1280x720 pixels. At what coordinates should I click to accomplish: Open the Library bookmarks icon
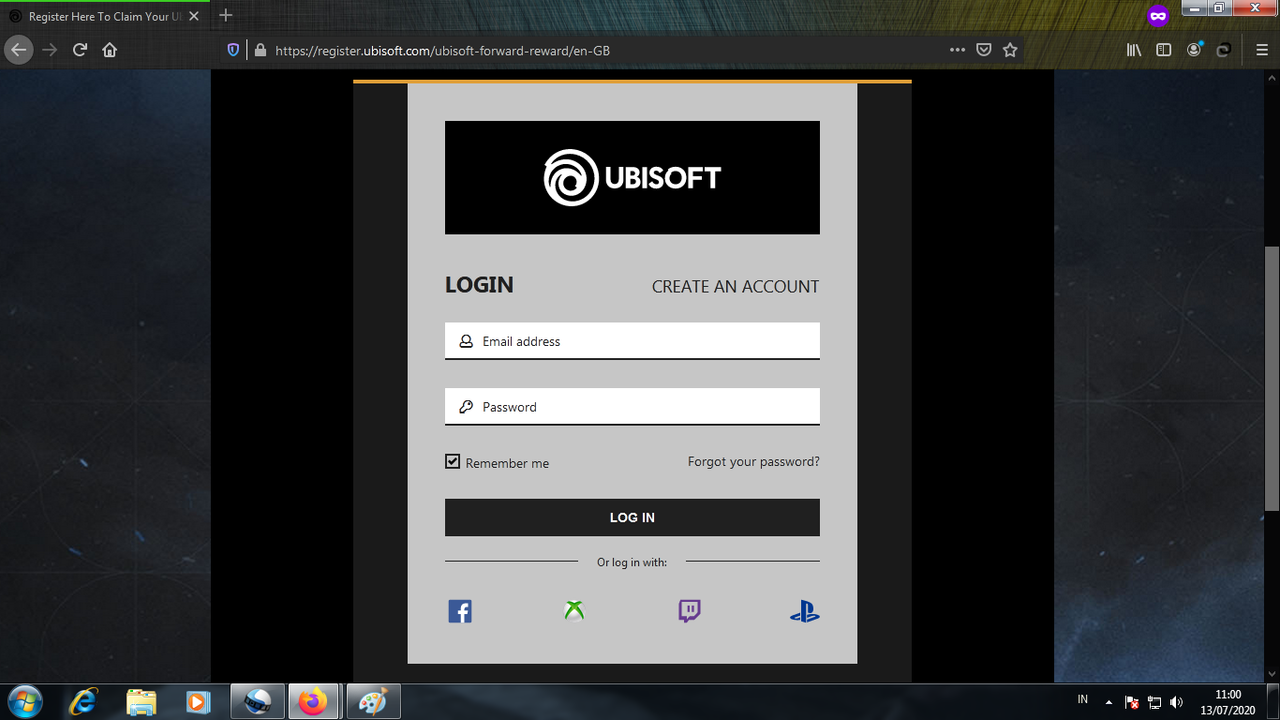point(1134,50)
